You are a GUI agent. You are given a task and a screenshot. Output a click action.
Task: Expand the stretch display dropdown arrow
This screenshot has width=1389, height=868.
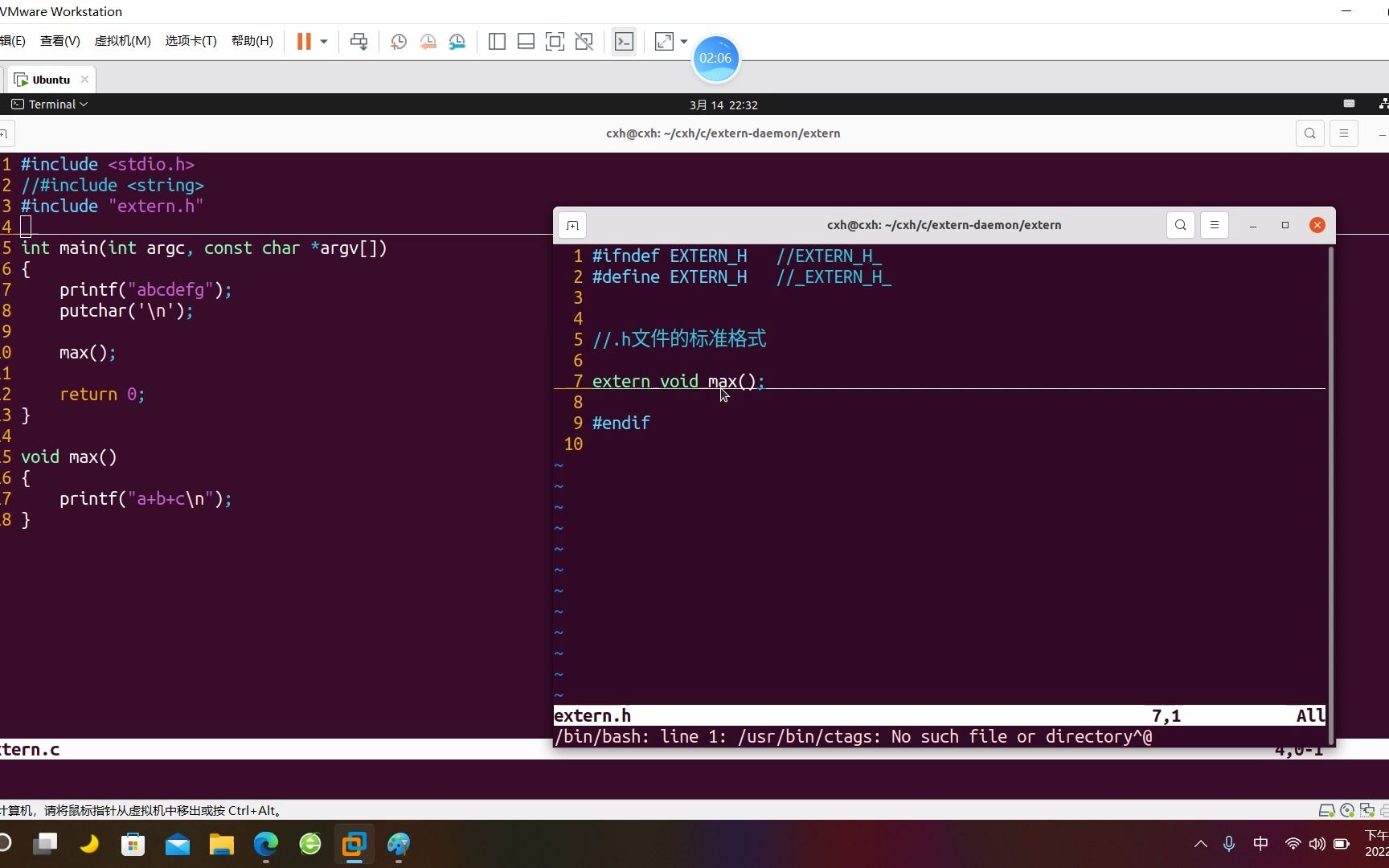click(684, 41)
